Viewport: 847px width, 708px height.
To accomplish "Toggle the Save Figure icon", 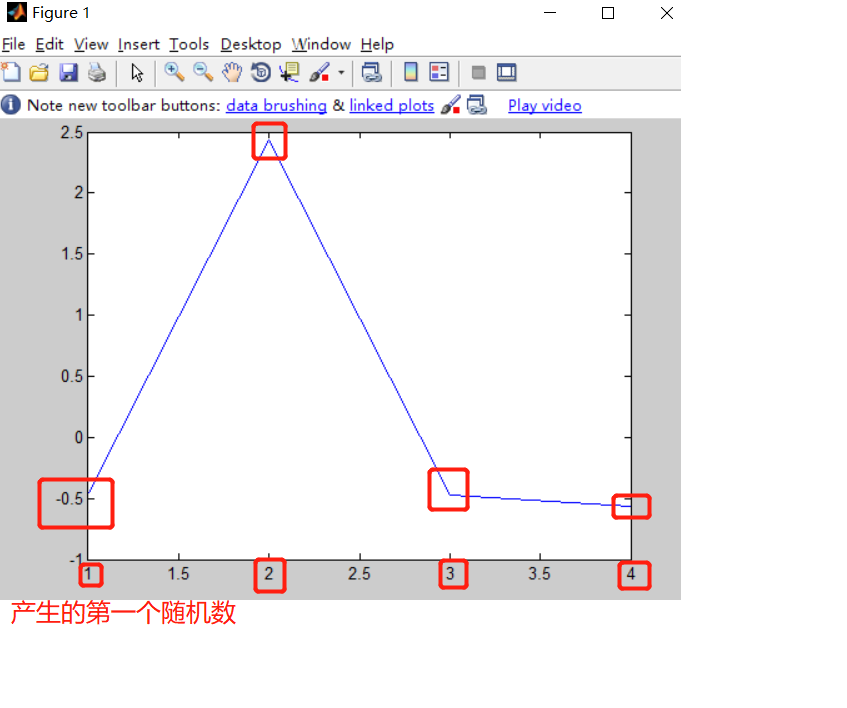I will [68, 72].
